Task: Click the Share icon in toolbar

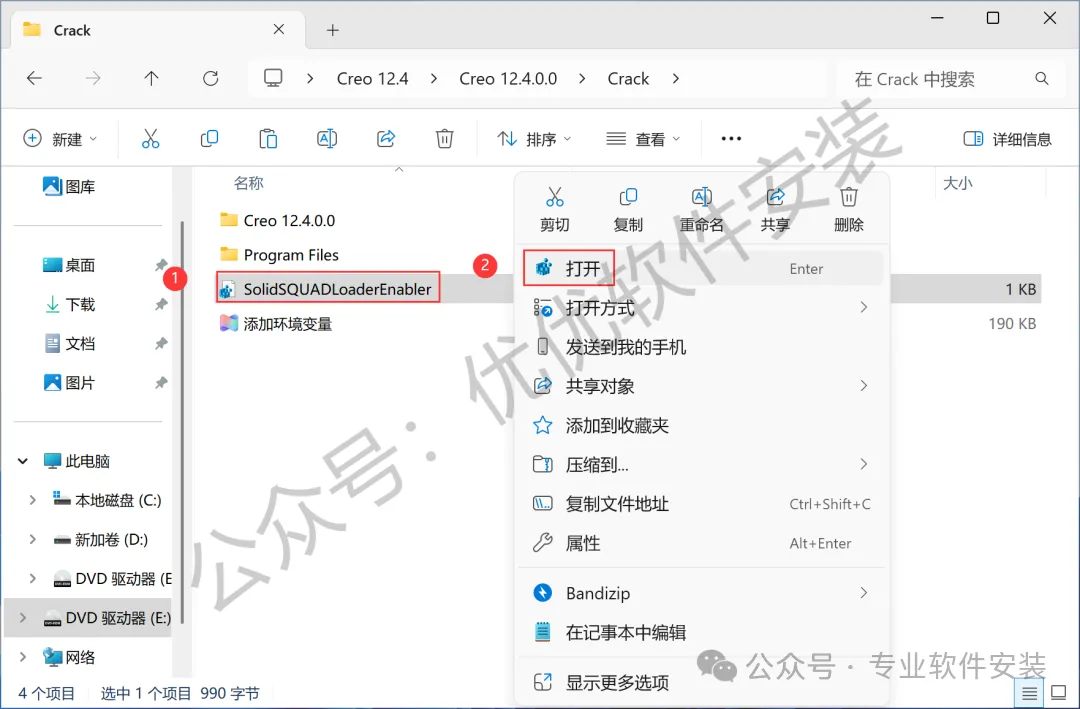Action: tap(386, 138)
